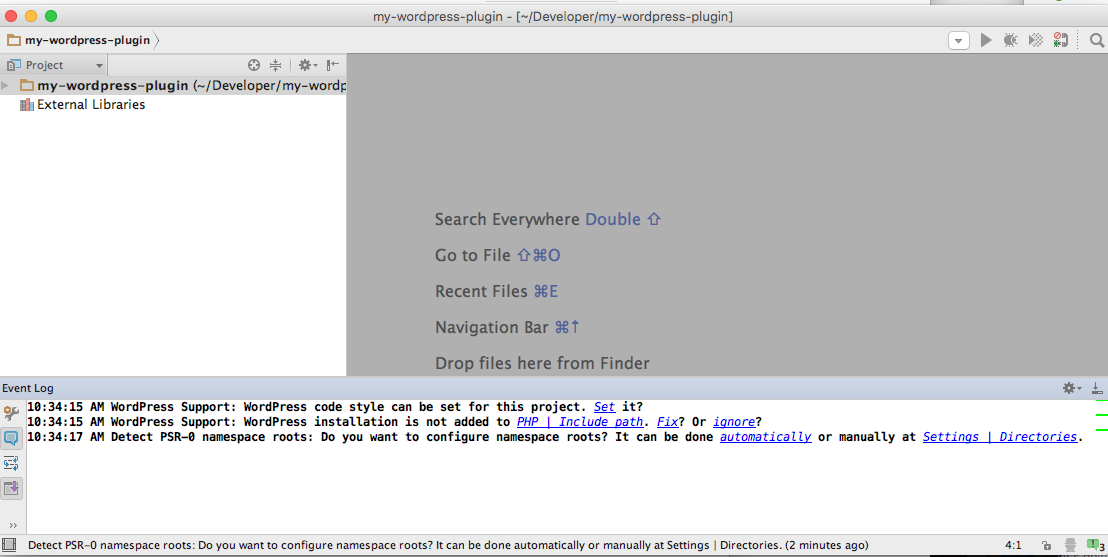Open Event Log settings wrench icon
1108x557 pixels.
[x=11, y=414]
